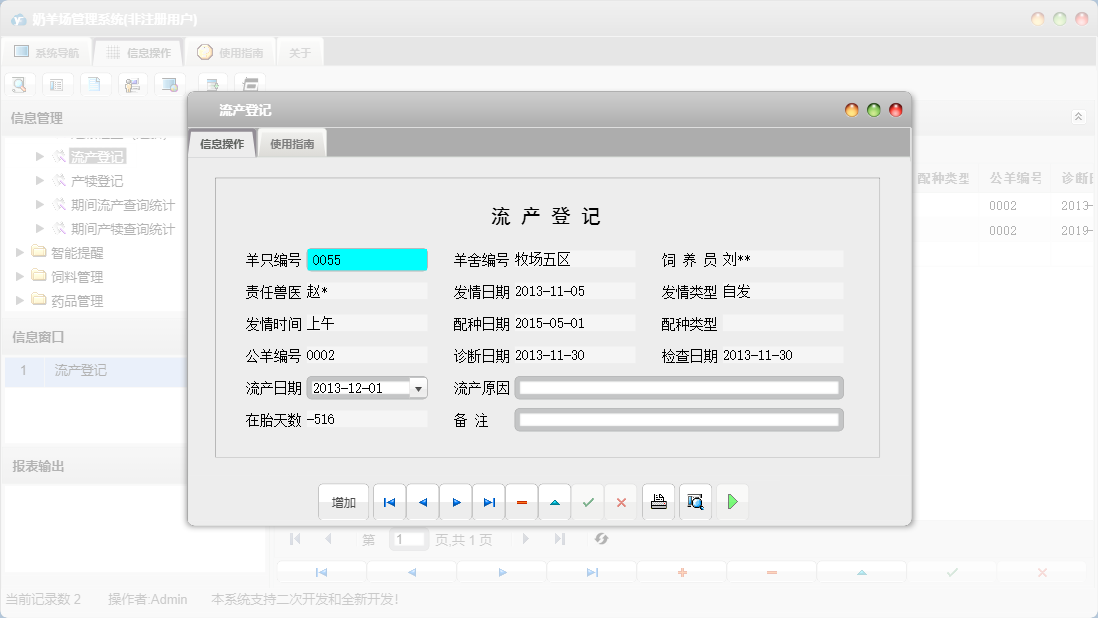This screenshot has width=1098, height=618.
Task: Expand the 饲料管理 folder arrow
Action: point(20,276)
